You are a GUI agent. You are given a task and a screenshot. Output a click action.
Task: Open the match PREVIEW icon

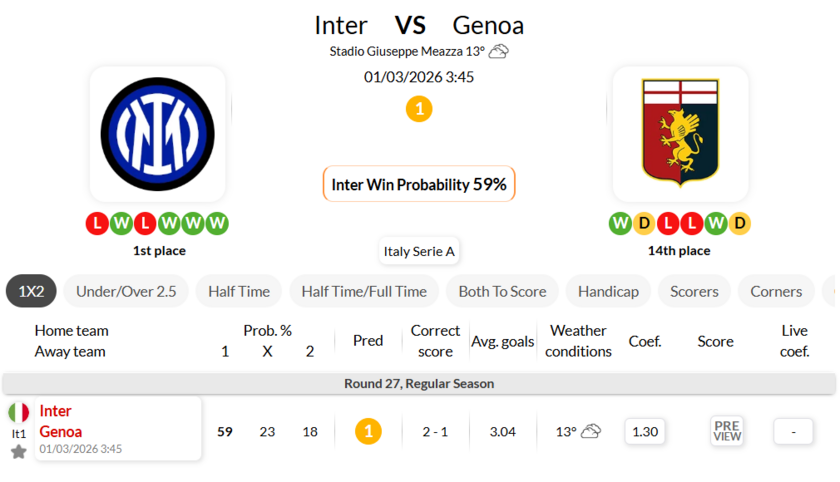coord(727,431)
